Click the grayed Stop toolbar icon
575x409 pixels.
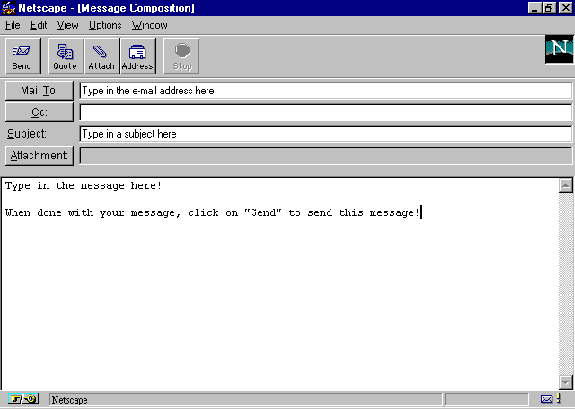pos(182,56)
